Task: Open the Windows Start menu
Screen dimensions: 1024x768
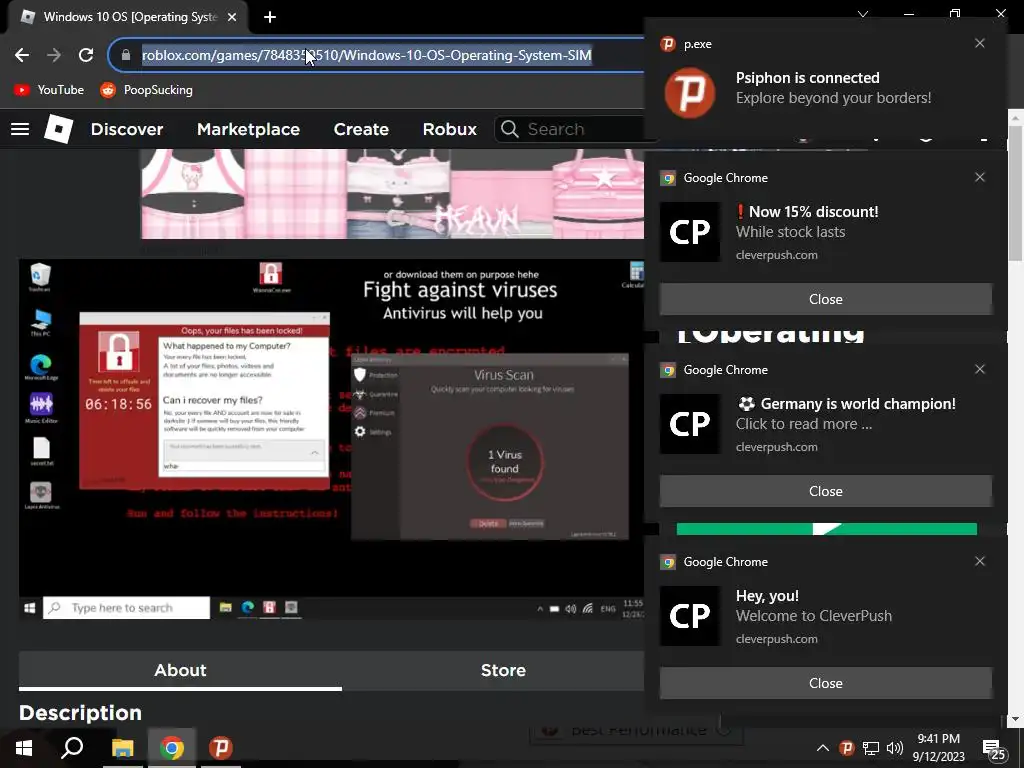Action: click(24, 748)
